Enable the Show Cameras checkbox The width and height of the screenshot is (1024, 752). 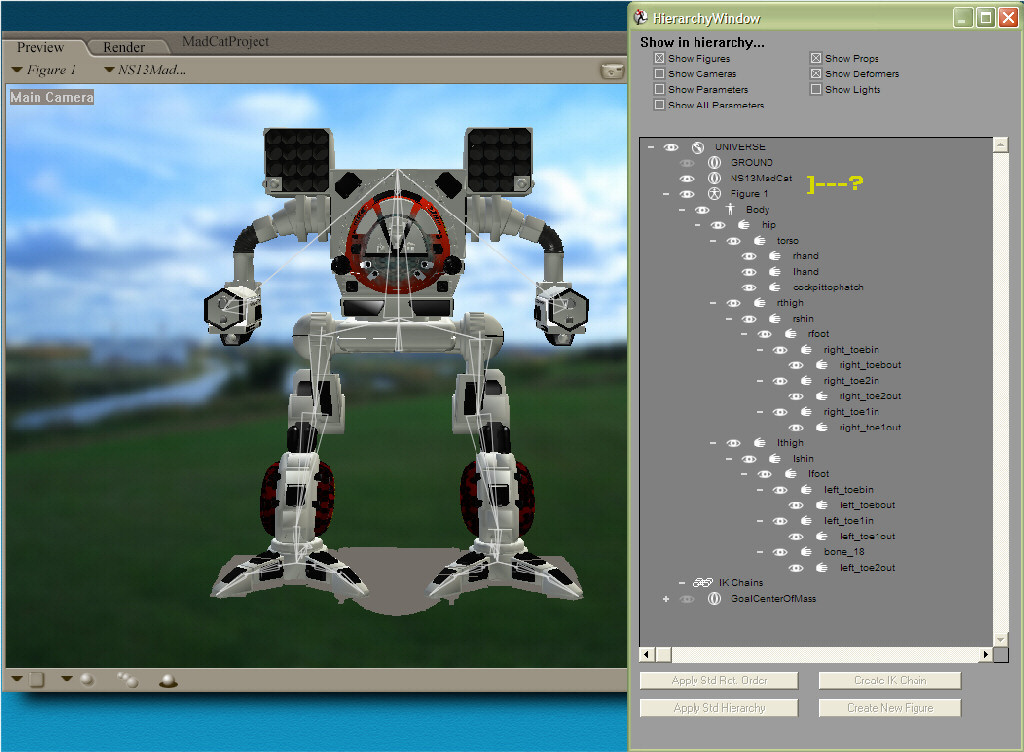pyautogui.click(x=659, y=74)
